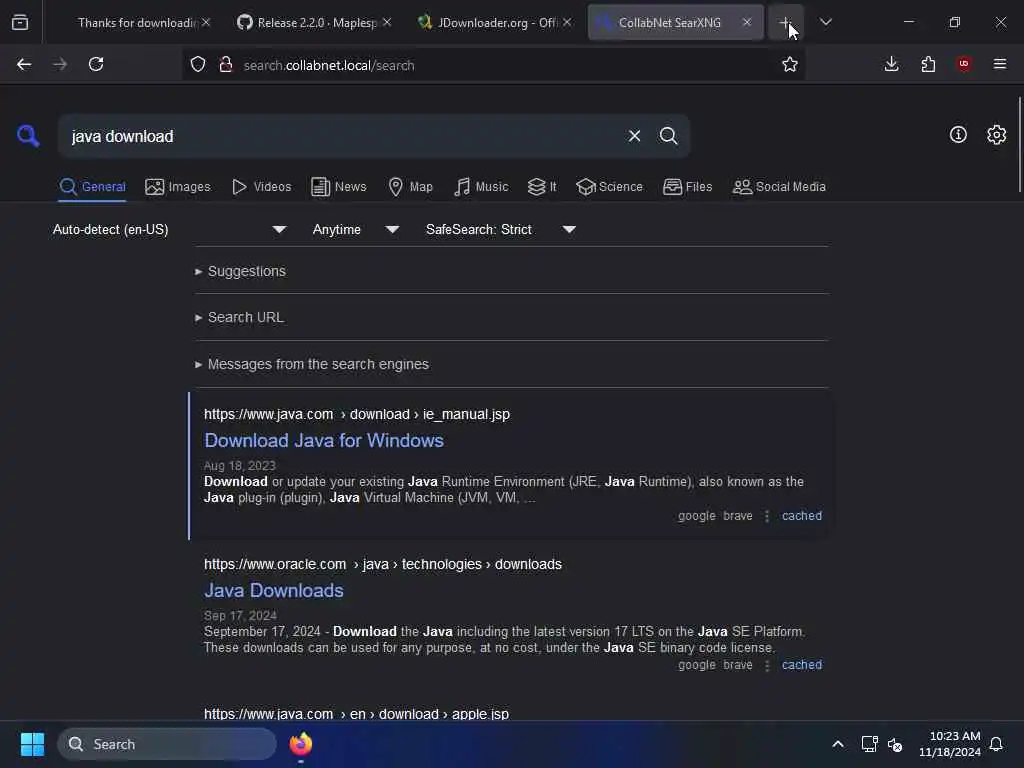Open the Firefox recent browsing view icon
The image size is (1024, 768).
[x=20, y=22]
